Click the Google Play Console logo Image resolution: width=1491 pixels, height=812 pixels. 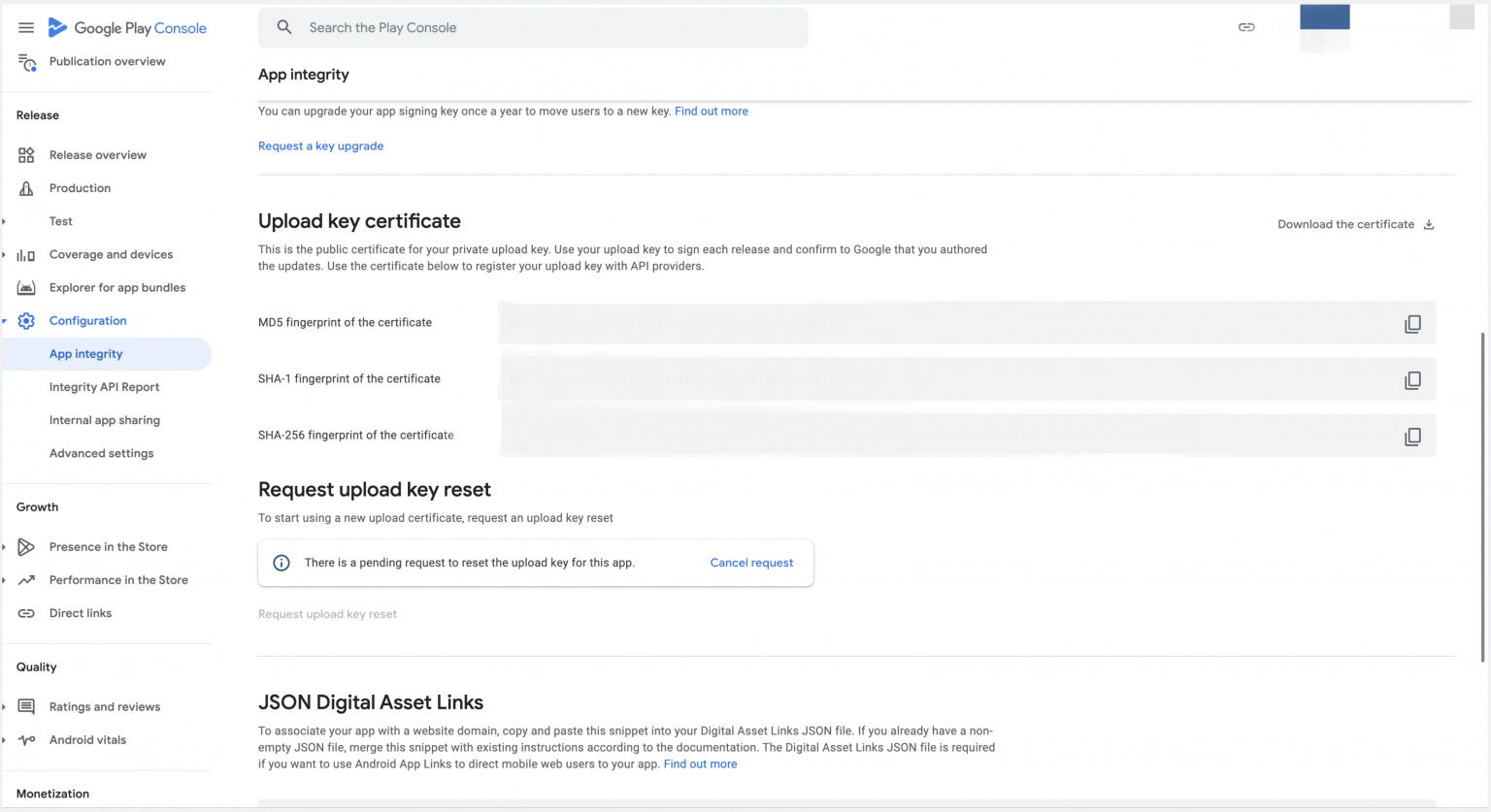127,28
